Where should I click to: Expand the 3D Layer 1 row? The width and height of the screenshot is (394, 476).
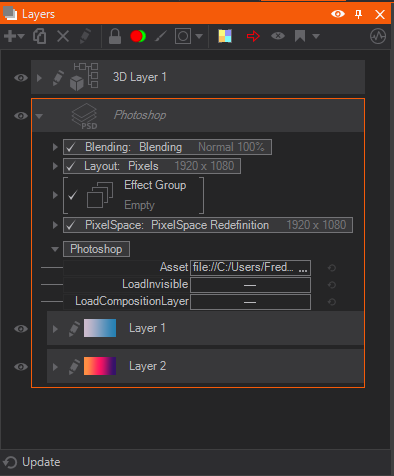[x=39, y=78]
